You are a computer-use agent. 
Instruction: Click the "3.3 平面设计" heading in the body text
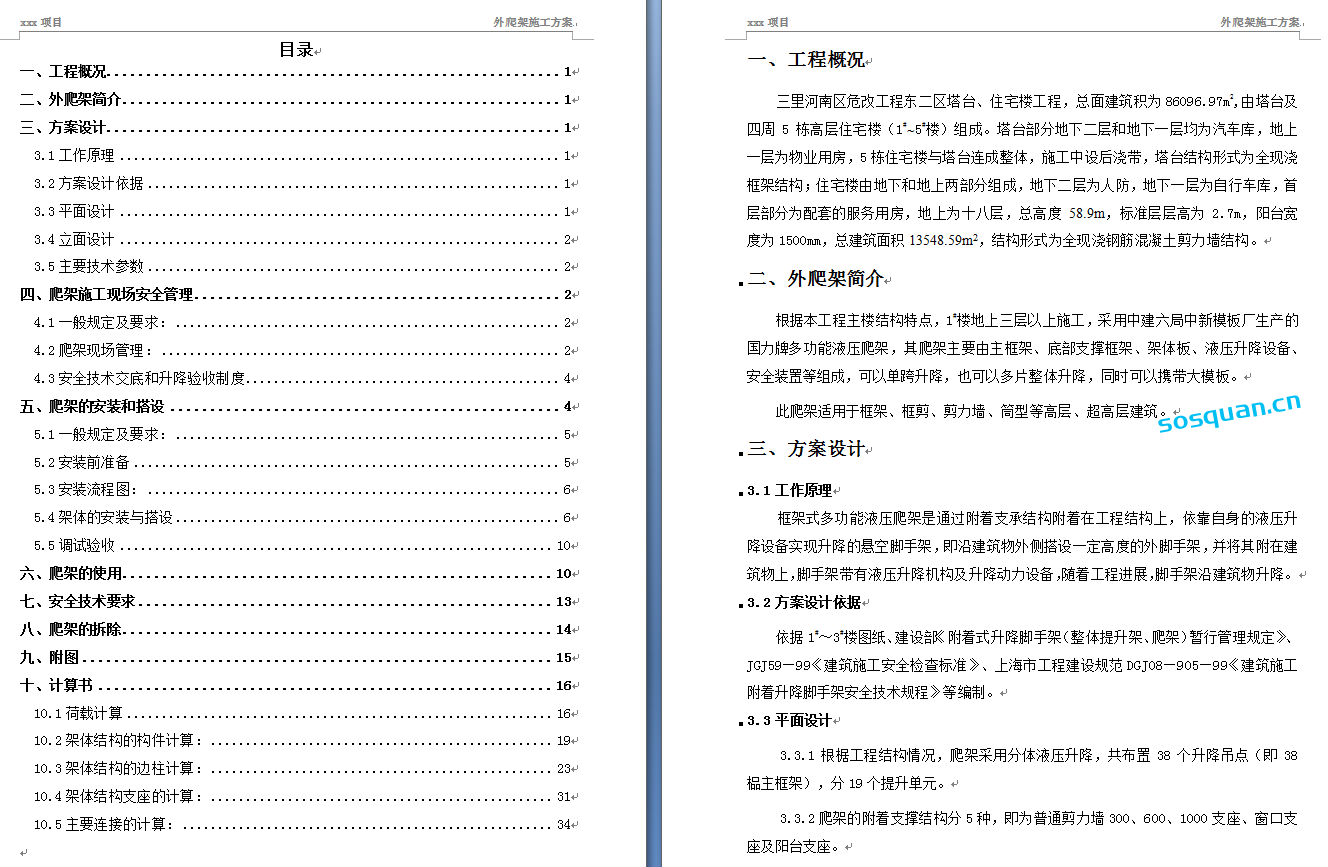(x=789, y=721)
